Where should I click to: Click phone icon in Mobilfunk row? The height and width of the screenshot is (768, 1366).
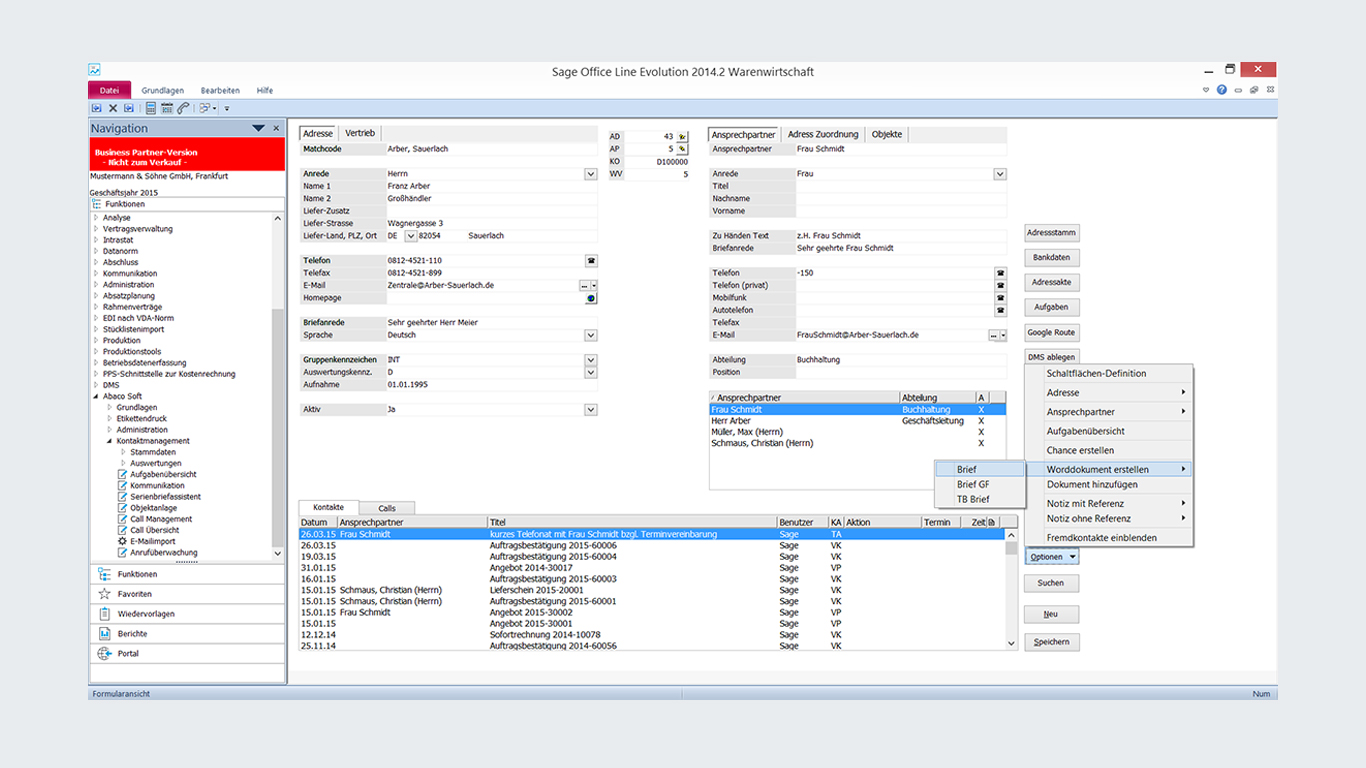click(x=1000, y=298)
